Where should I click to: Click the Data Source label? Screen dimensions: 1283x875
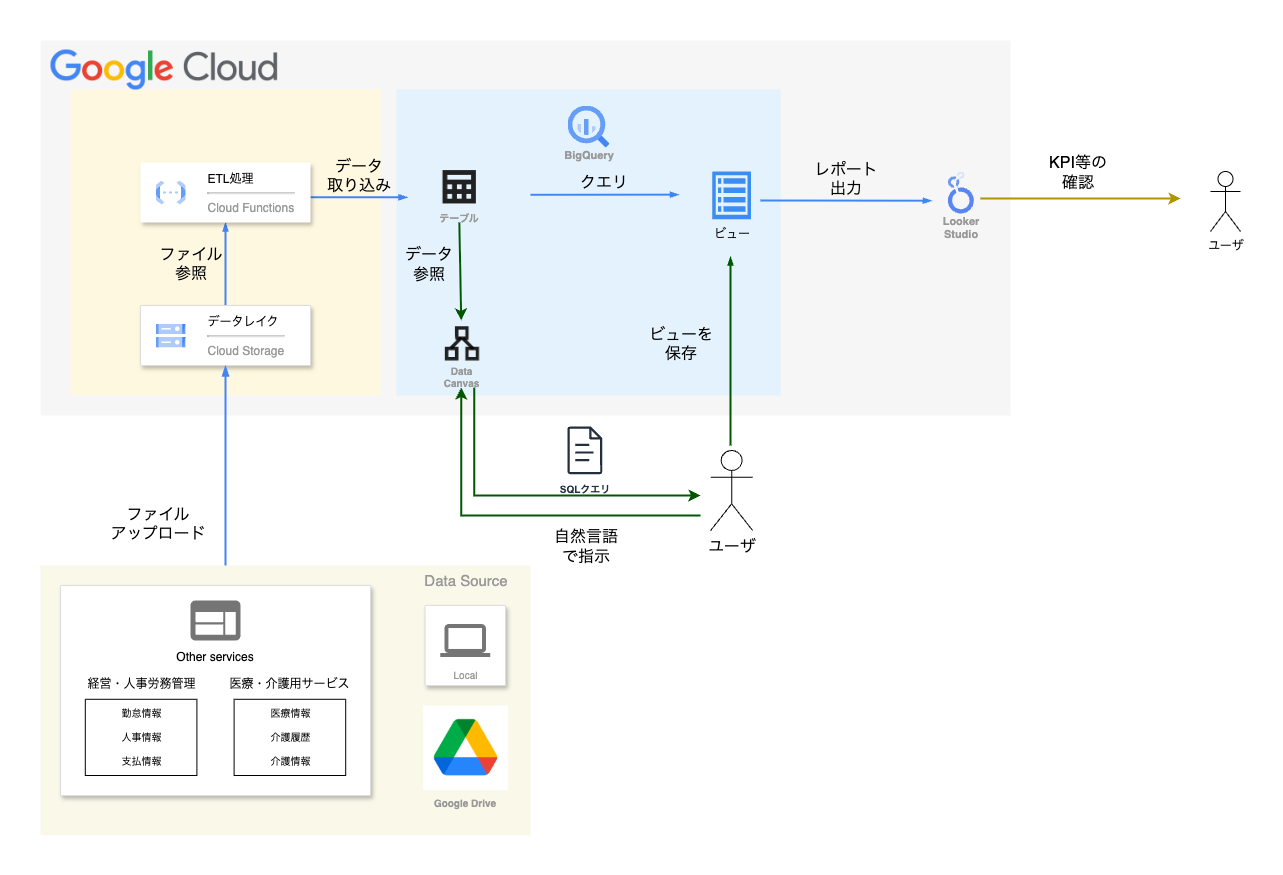click(465, 581)
